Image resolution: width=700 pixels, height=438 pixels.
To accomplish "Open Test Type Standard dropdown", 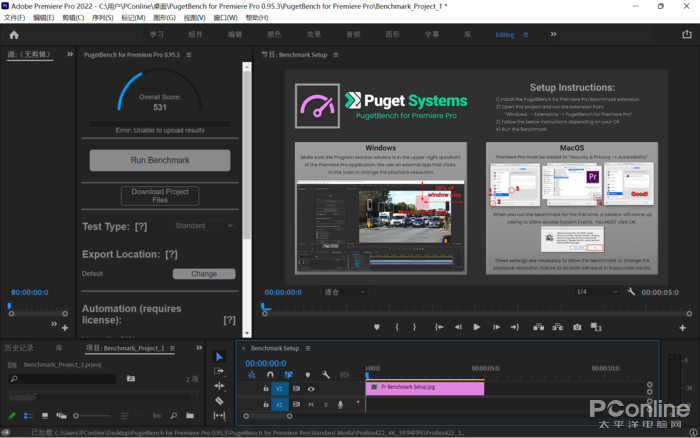I will (204, 225).
